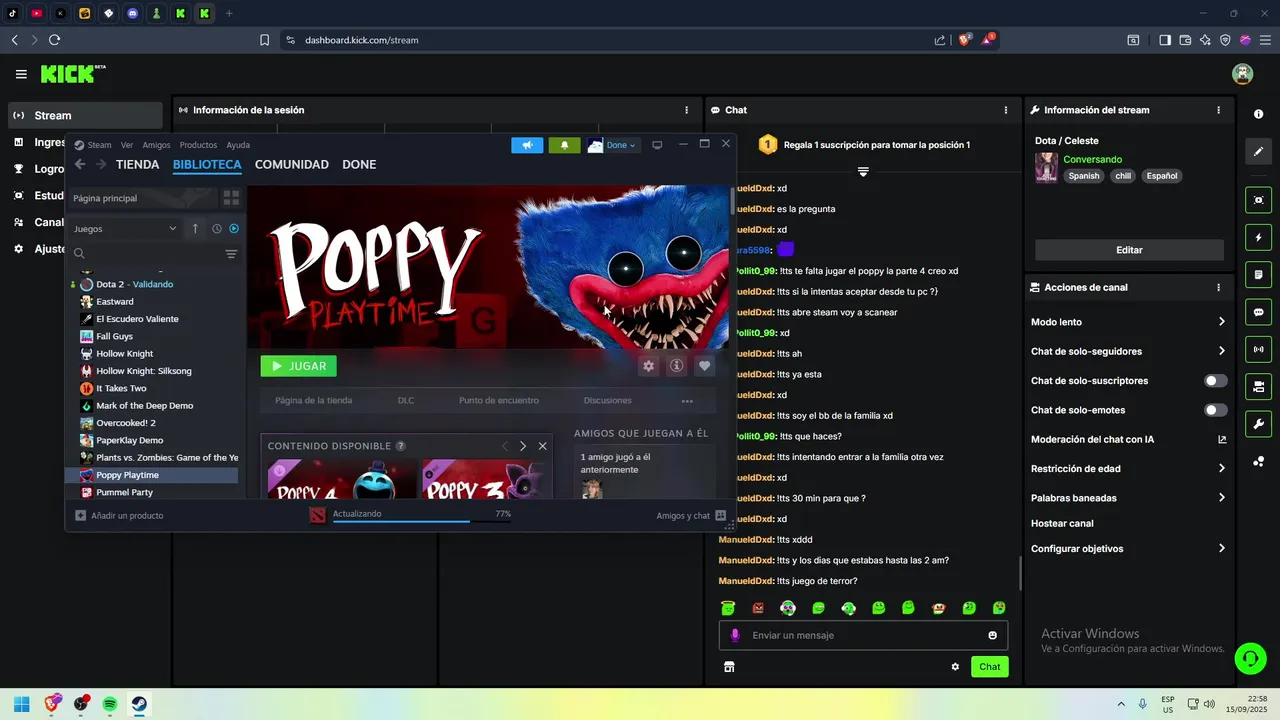Open the Windows Start menu
This screenshot has height=720, width=1280.
21,704
